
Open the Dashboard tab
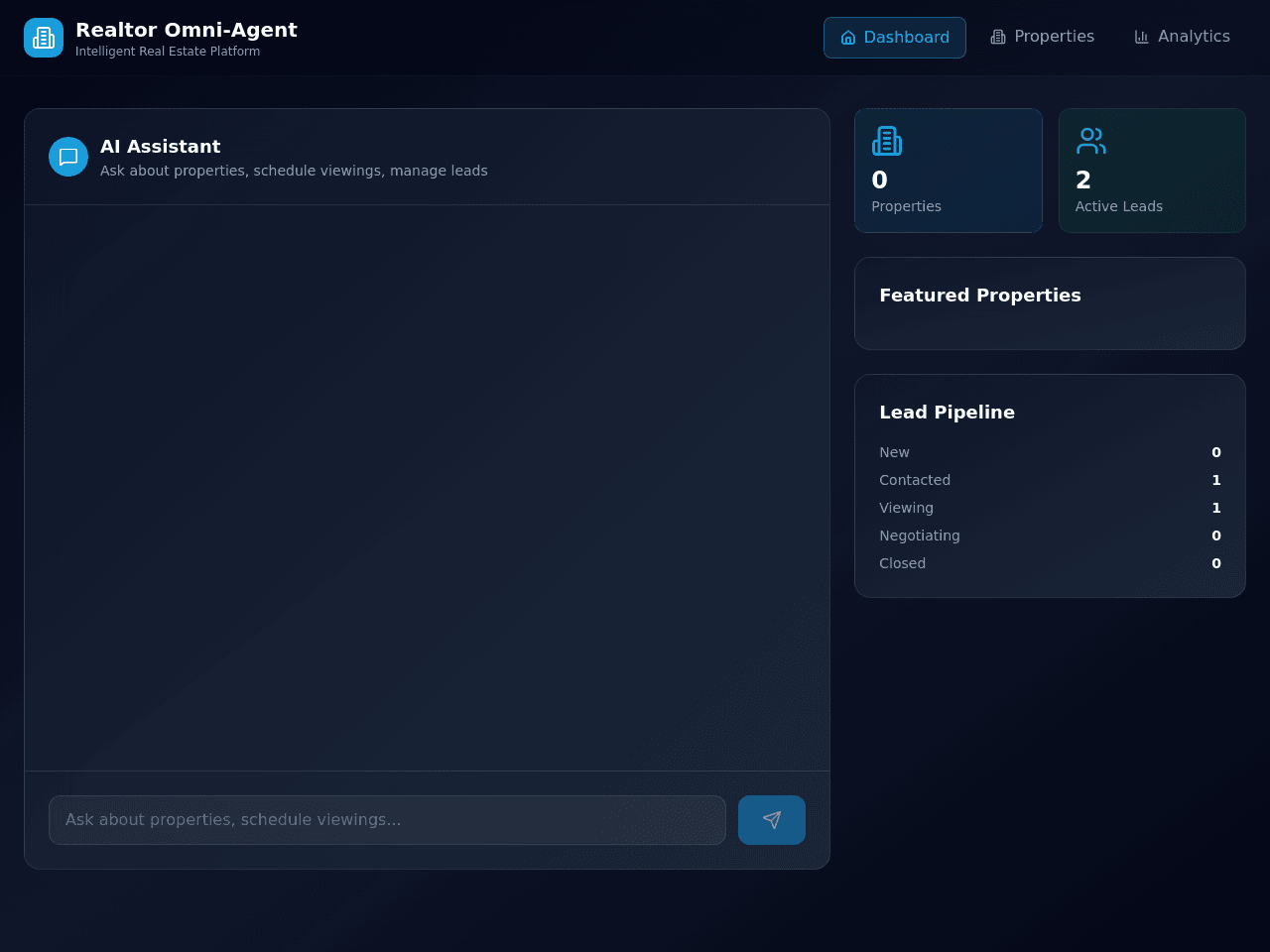(895, 38)
